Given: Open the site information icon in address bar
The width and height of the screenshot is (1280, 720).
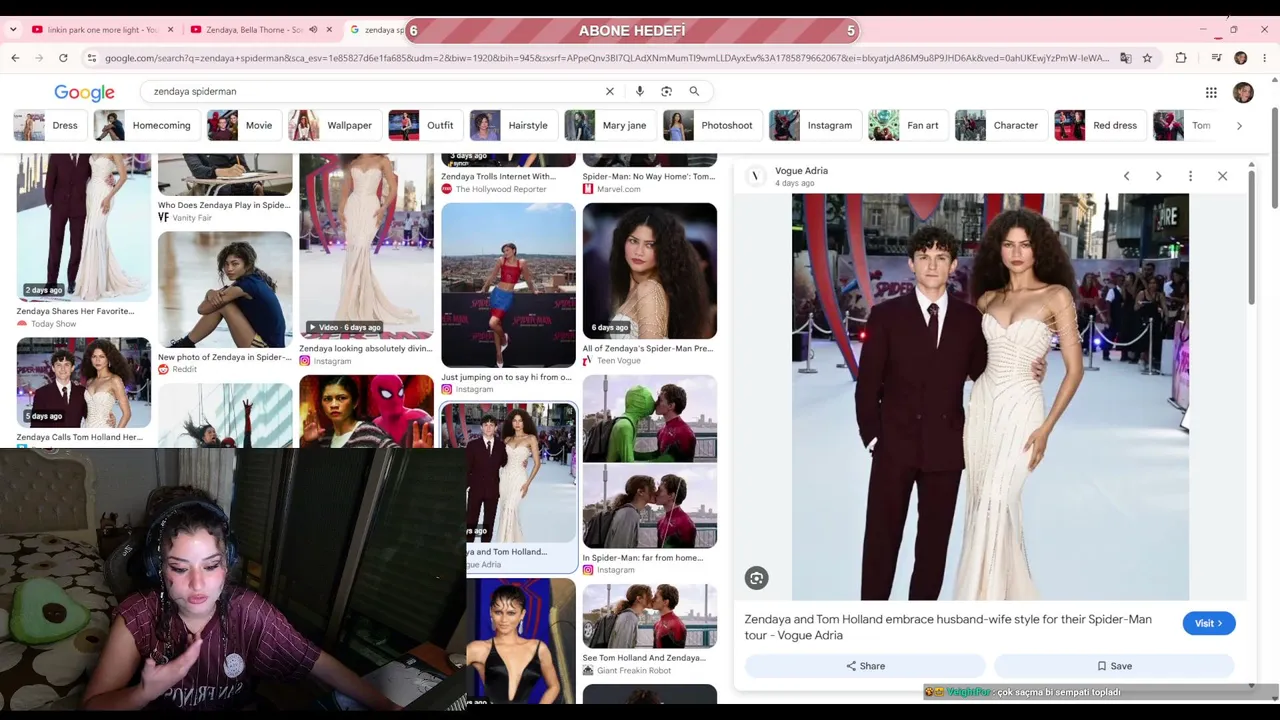Looking at the screenshot, I should point(92,58).
